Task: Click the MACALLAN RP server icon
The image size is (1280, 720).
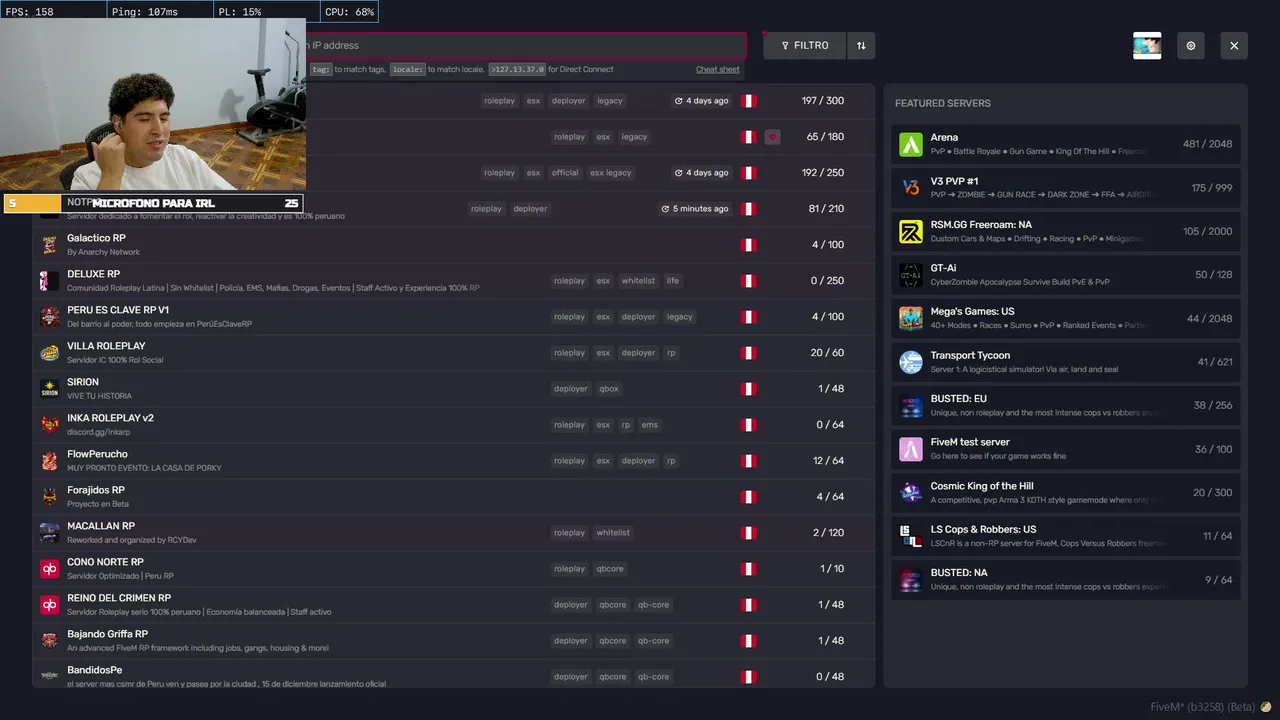Action: coord(50,533)
